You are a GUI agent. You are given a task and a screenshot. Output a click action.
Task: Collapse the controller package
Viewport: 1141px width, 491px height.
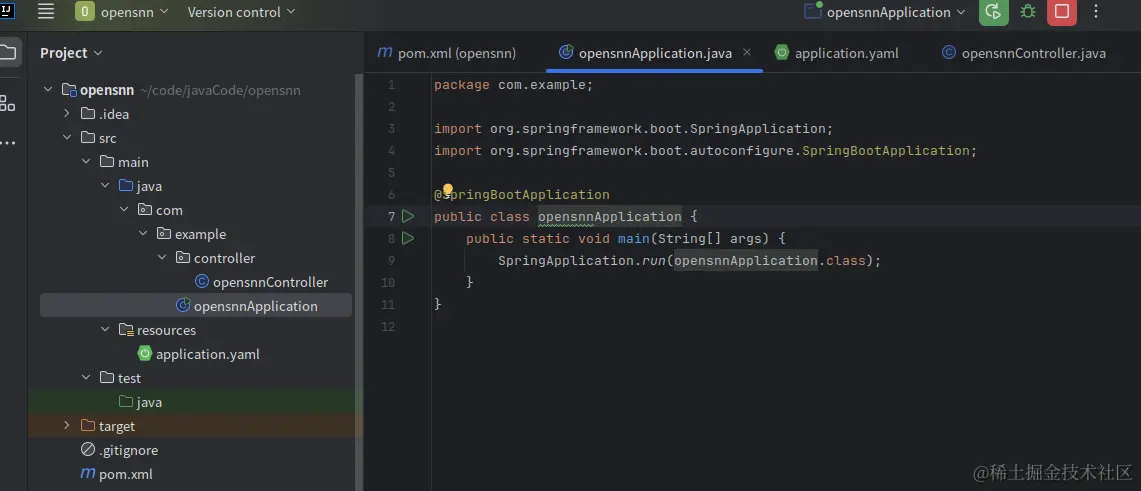162,258
